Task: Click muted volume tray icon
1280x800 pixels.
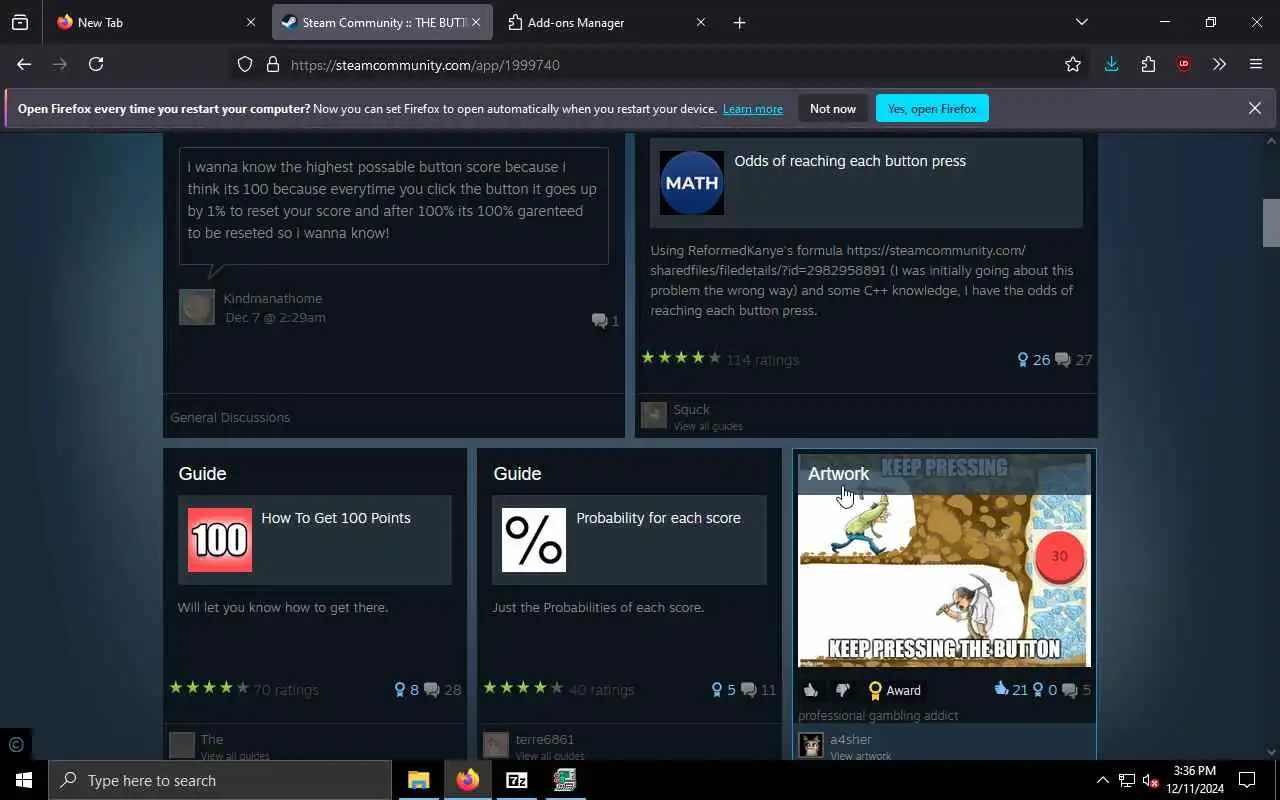Action: [1151, 781]
